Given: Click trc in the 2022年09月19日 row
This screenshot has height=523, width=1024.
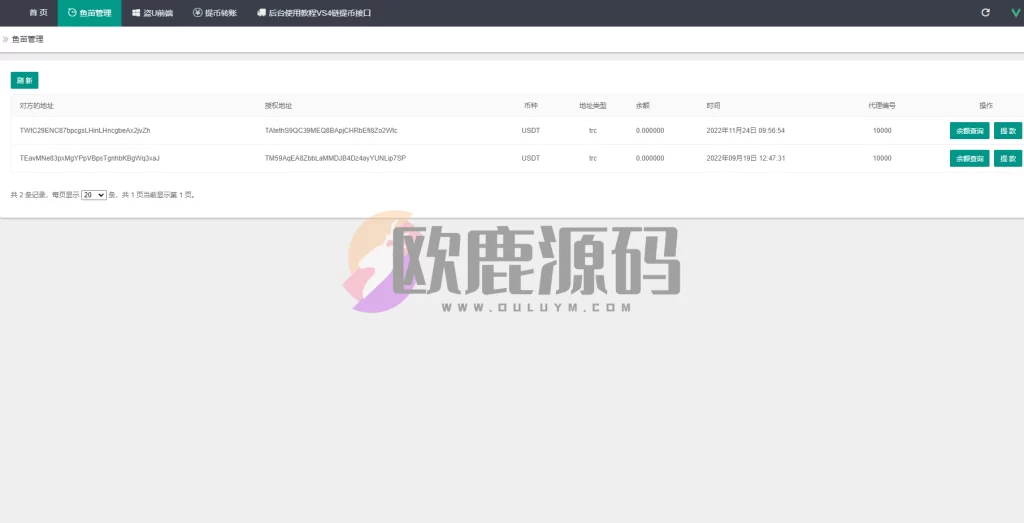Looking at the screenshot, I should point(593,159).
